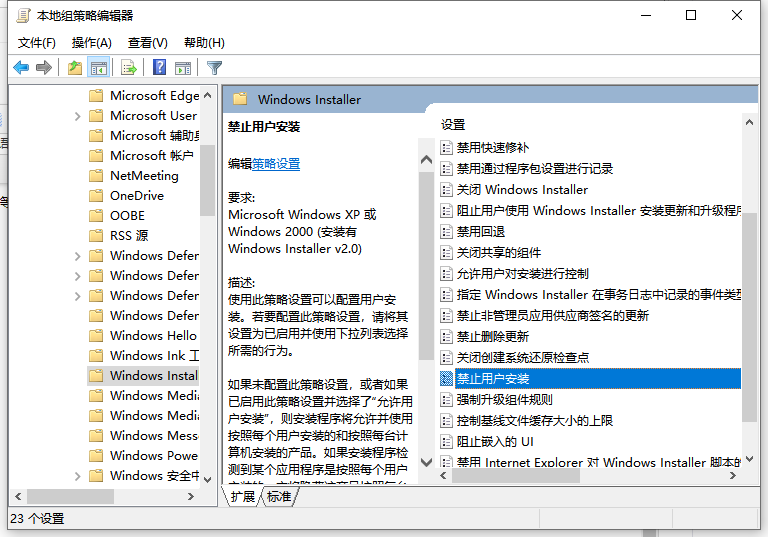Go up one level using the folder icon
This screenshot has width=768, height=537.
point(75,68)
